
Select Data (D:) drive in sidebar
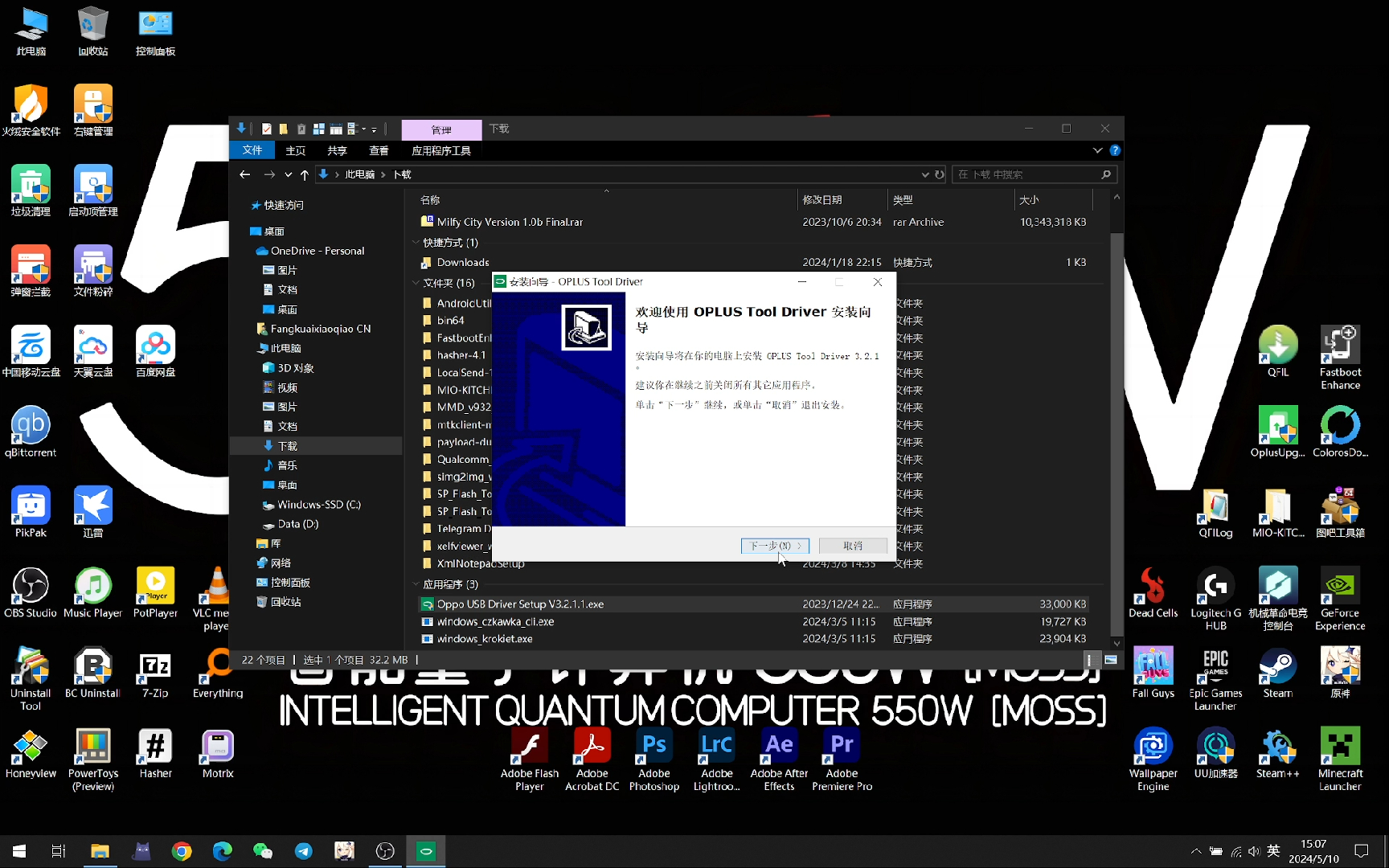coord(297,524)
